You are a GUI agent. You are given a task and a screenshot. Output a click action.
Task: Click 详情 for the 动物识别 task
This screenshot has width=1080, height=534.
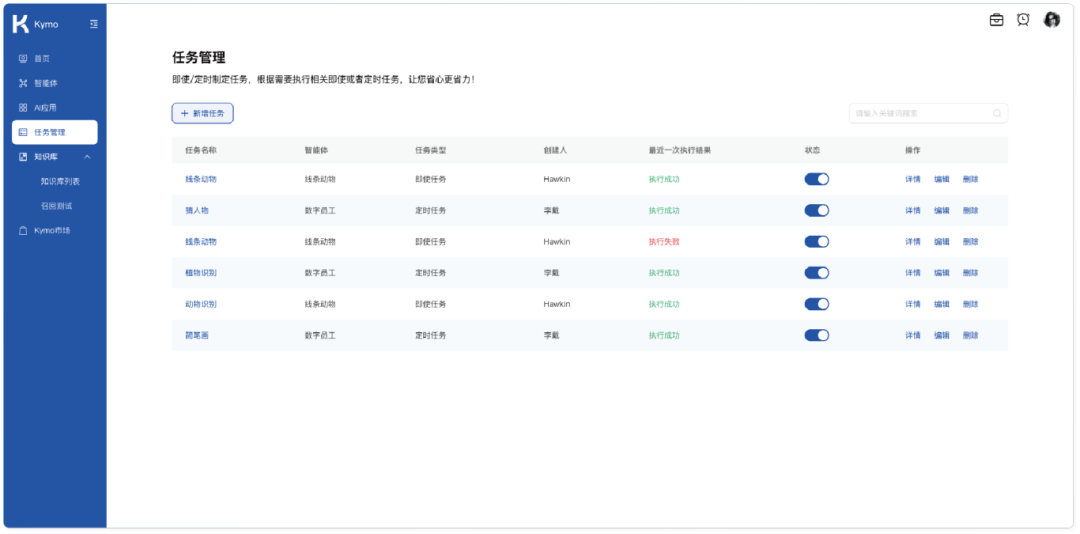click(x=913, y=304)
